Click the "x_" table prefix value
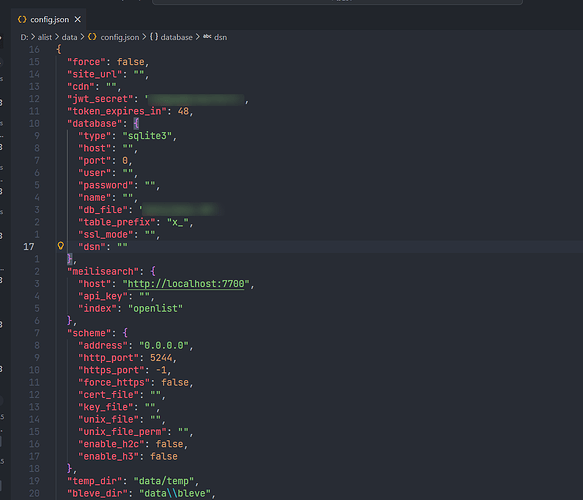The height and width of the screenshot is (500, 583). click(178, 222)
